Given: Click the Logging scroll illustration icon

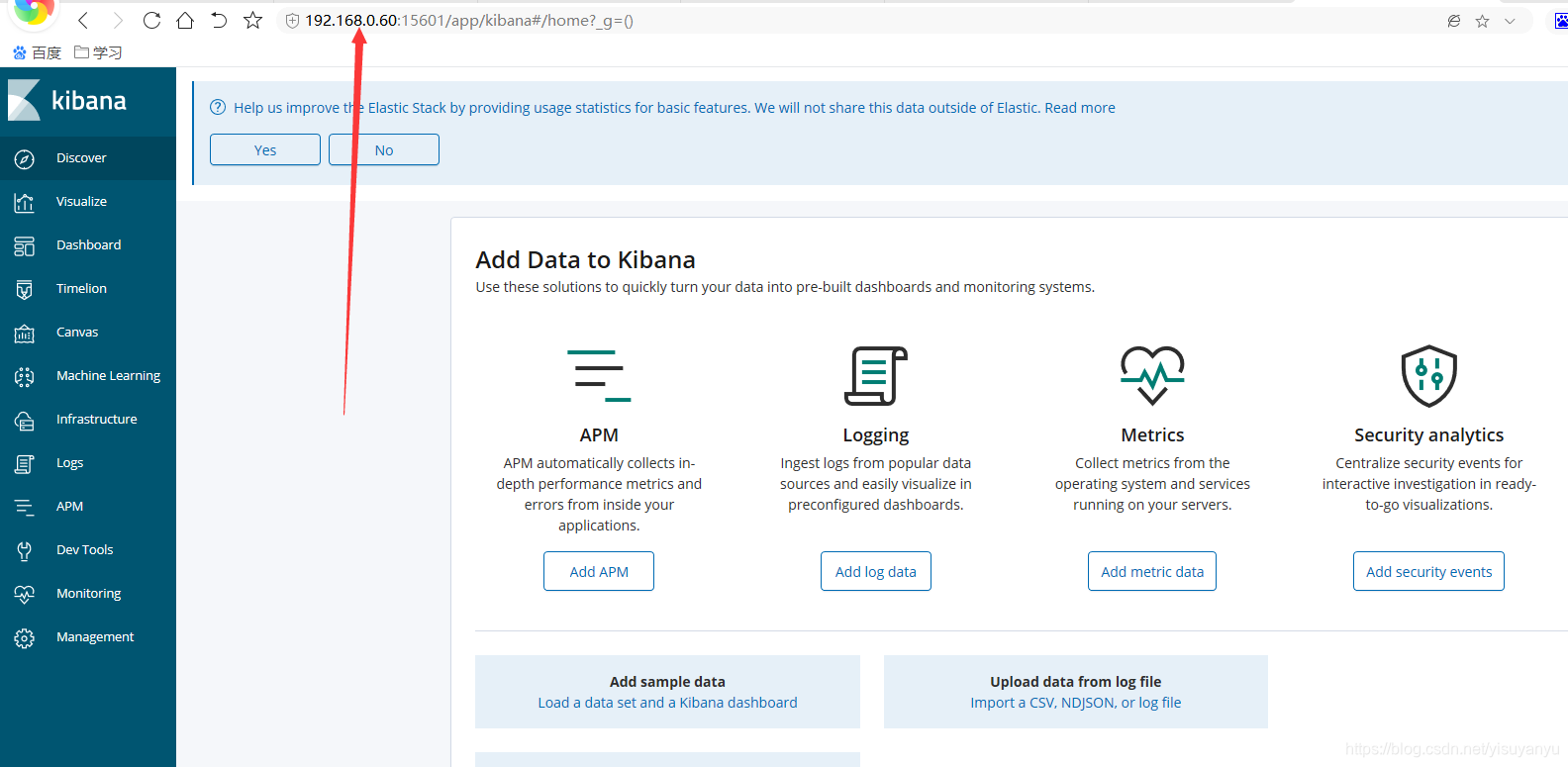Looking at the screenshot, I should (x=876, y=376).
